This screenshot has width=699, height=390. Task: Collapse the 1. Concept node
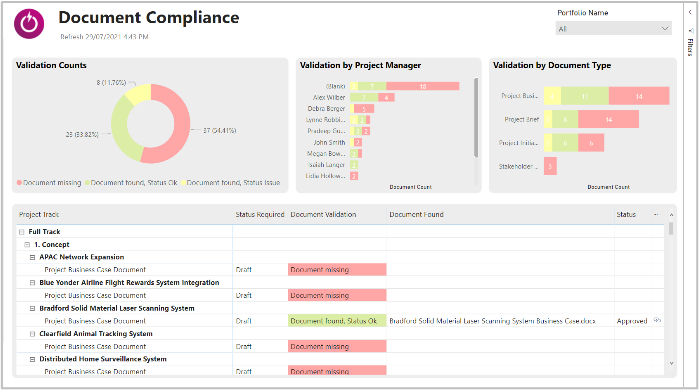[27, 244]
